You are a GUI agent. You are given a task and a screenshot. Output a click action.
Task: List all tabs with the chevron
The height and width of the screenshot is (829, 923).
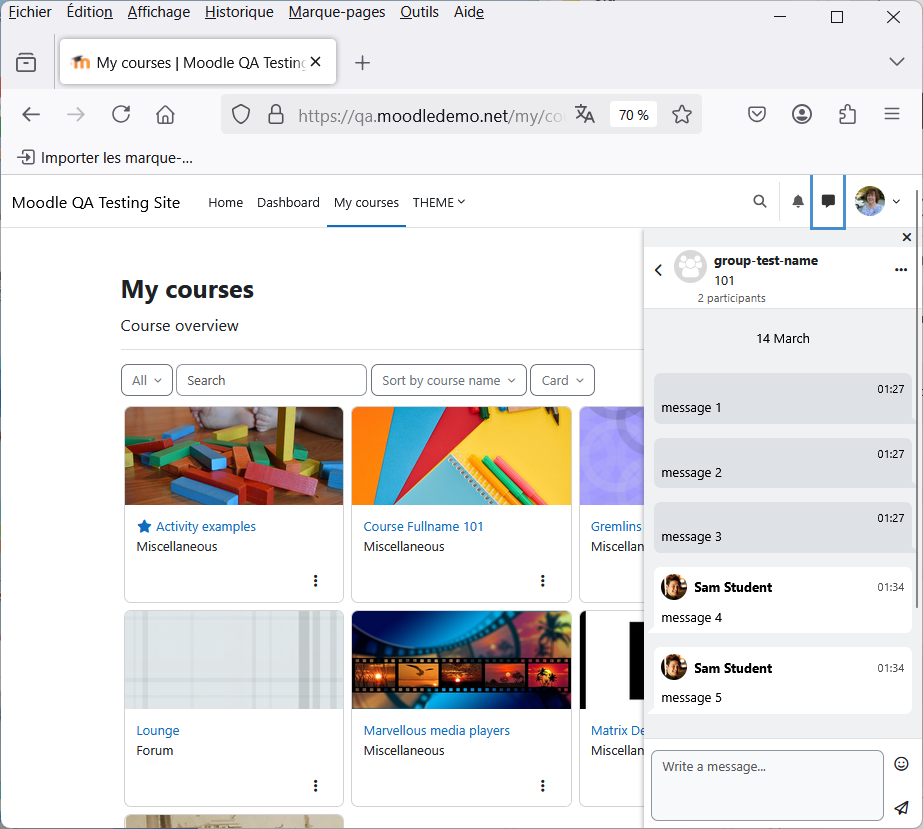(897, 62)
